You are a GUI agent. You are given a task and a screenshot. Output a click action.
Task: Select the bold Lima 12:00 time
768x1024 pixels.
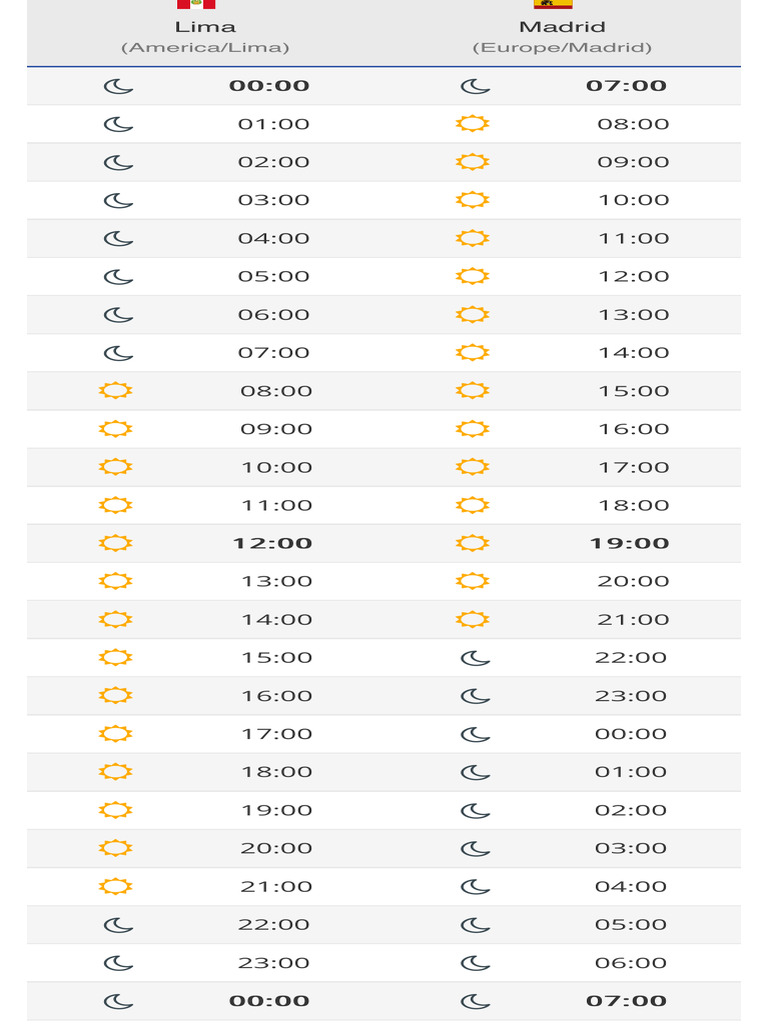(x=272, y=543)
